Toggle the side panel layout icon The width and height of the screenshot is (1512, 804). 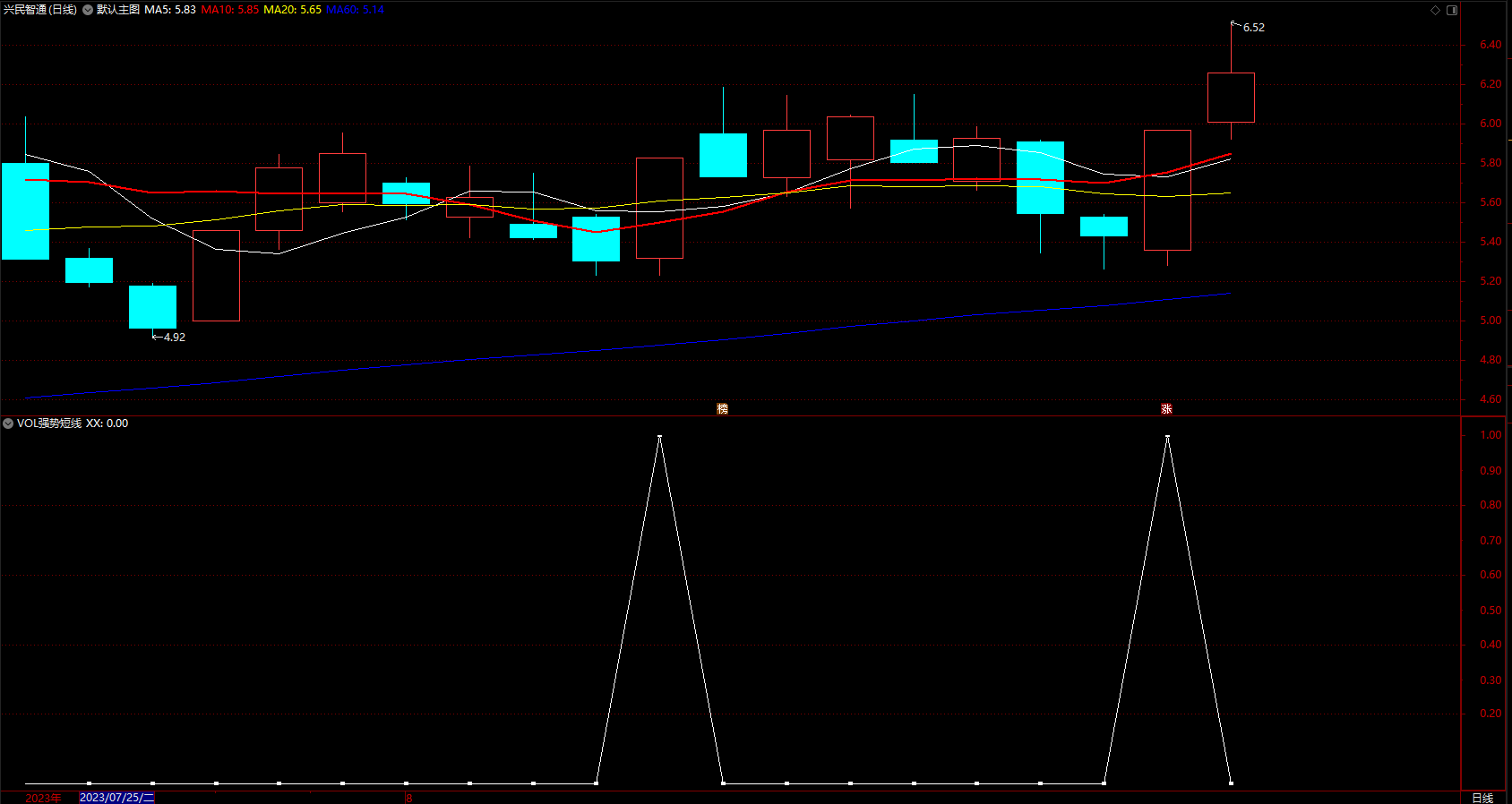[1452, 10]
